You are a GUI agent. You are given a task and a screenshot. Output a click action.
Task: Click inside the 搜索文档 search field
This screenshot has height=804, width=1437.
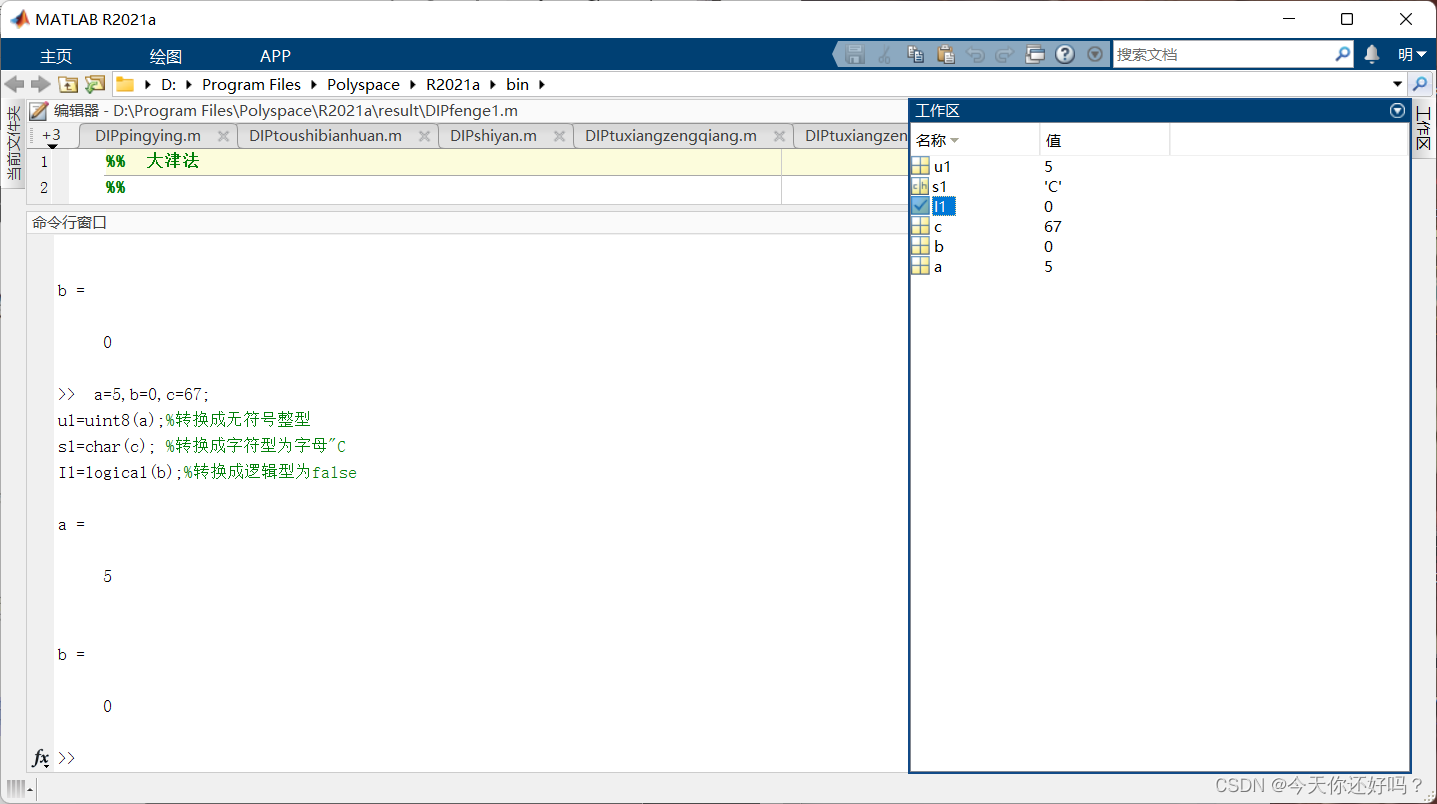[1230, 54]
